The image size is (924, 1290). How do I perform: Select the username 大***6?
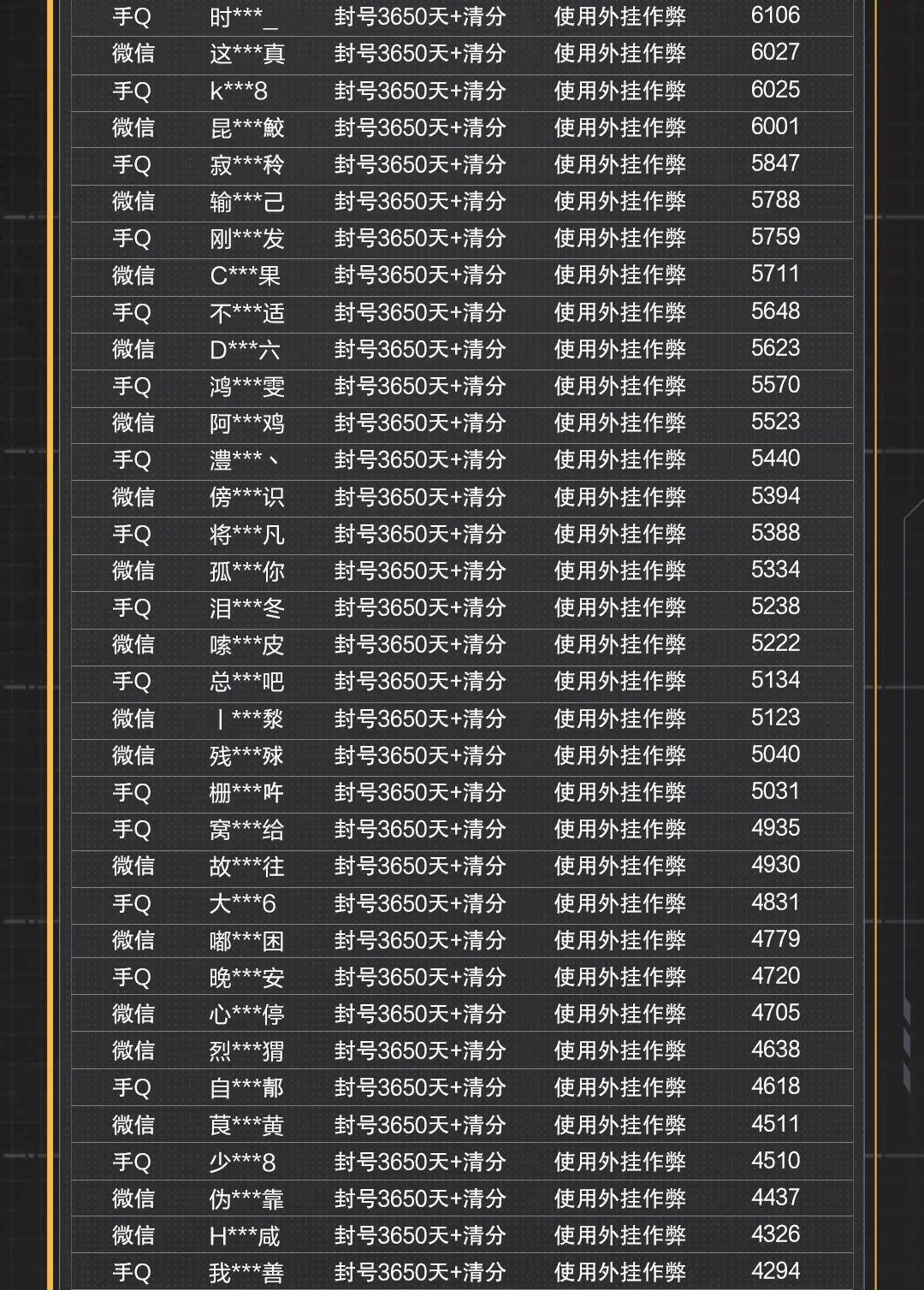[243, 903]
